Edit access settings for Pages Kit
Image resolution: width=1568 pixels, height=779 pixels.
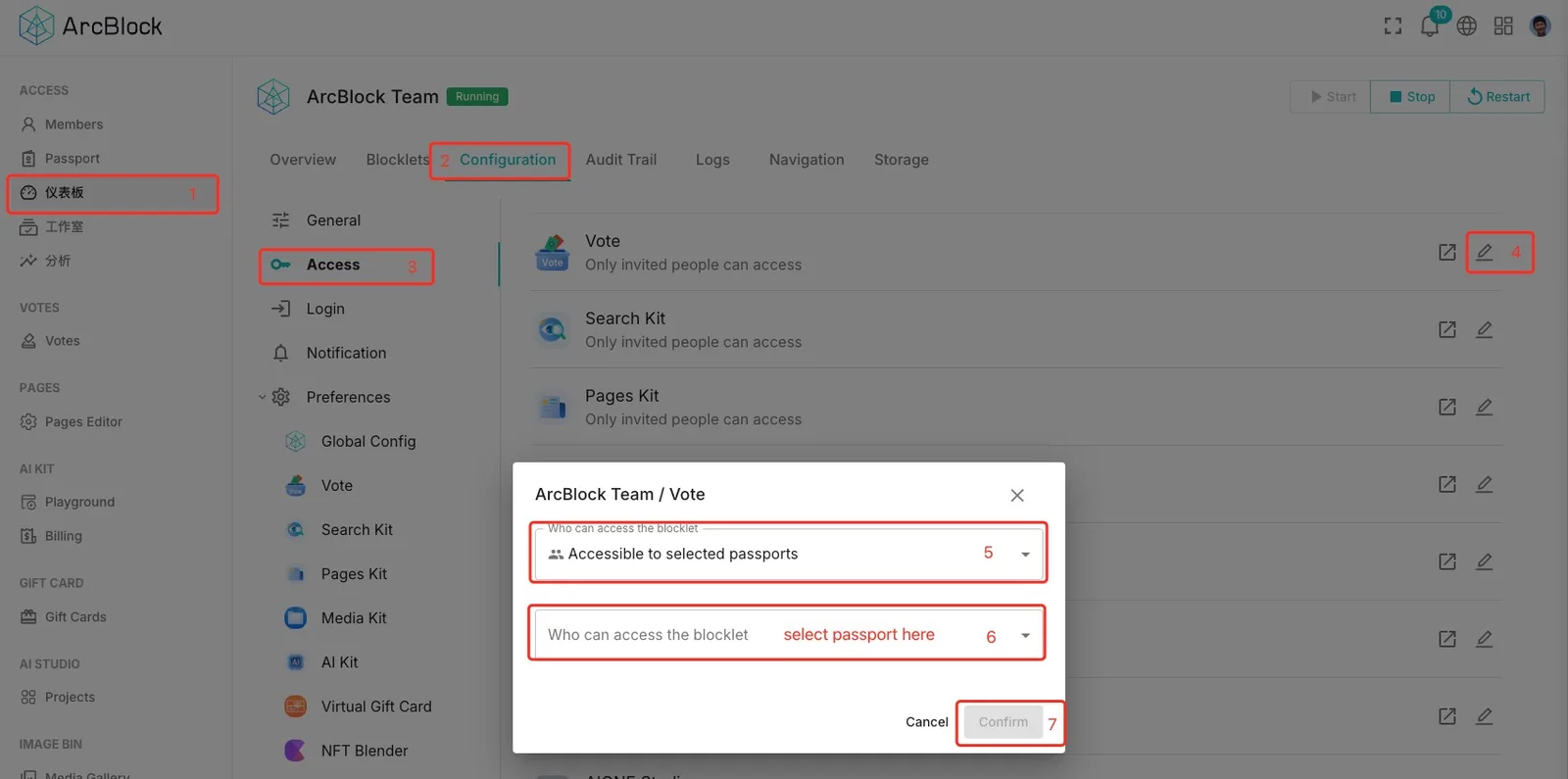pos(1485,407)
